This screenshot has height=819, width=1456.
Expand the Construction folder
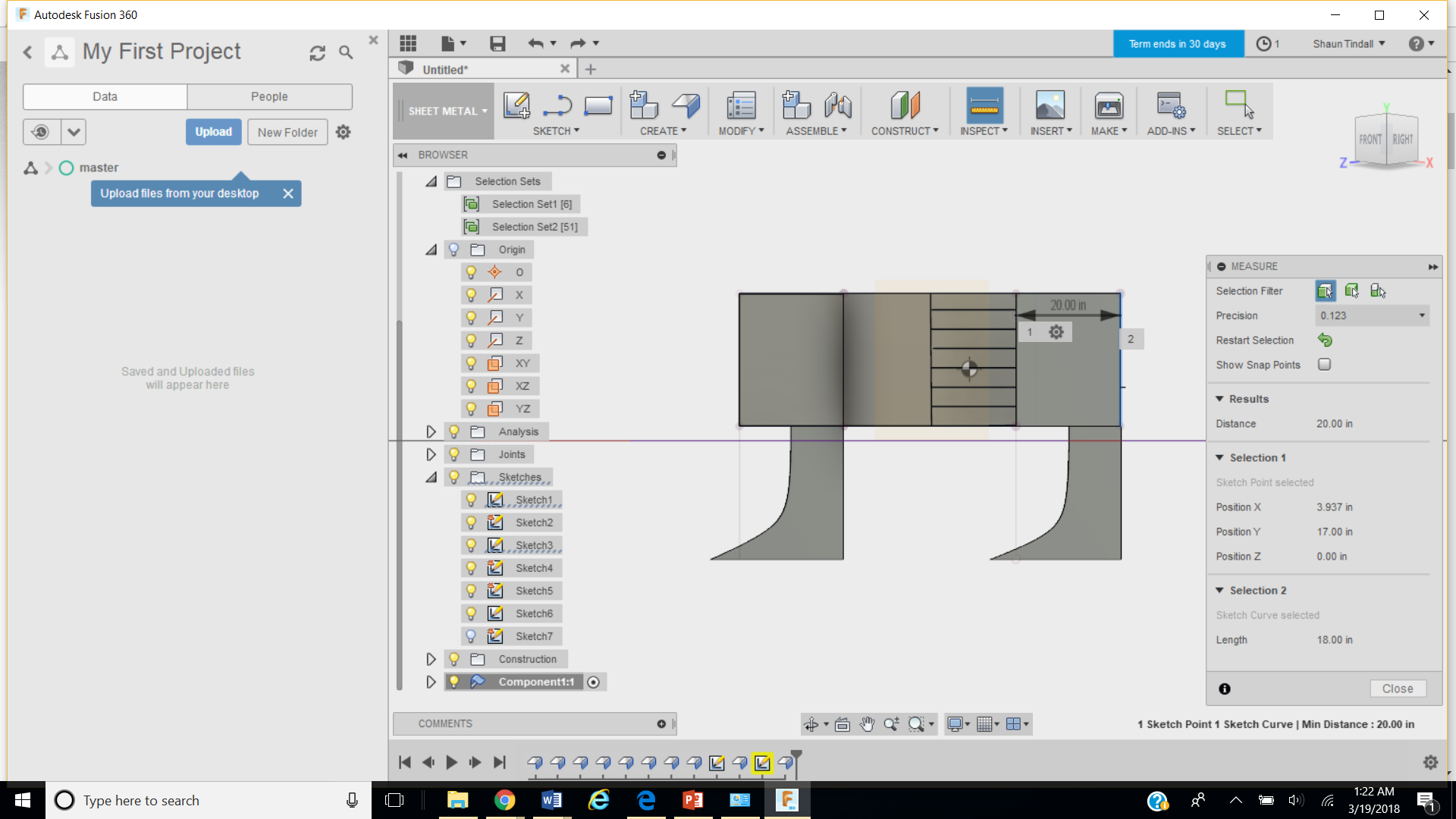[x=431, y=659]
